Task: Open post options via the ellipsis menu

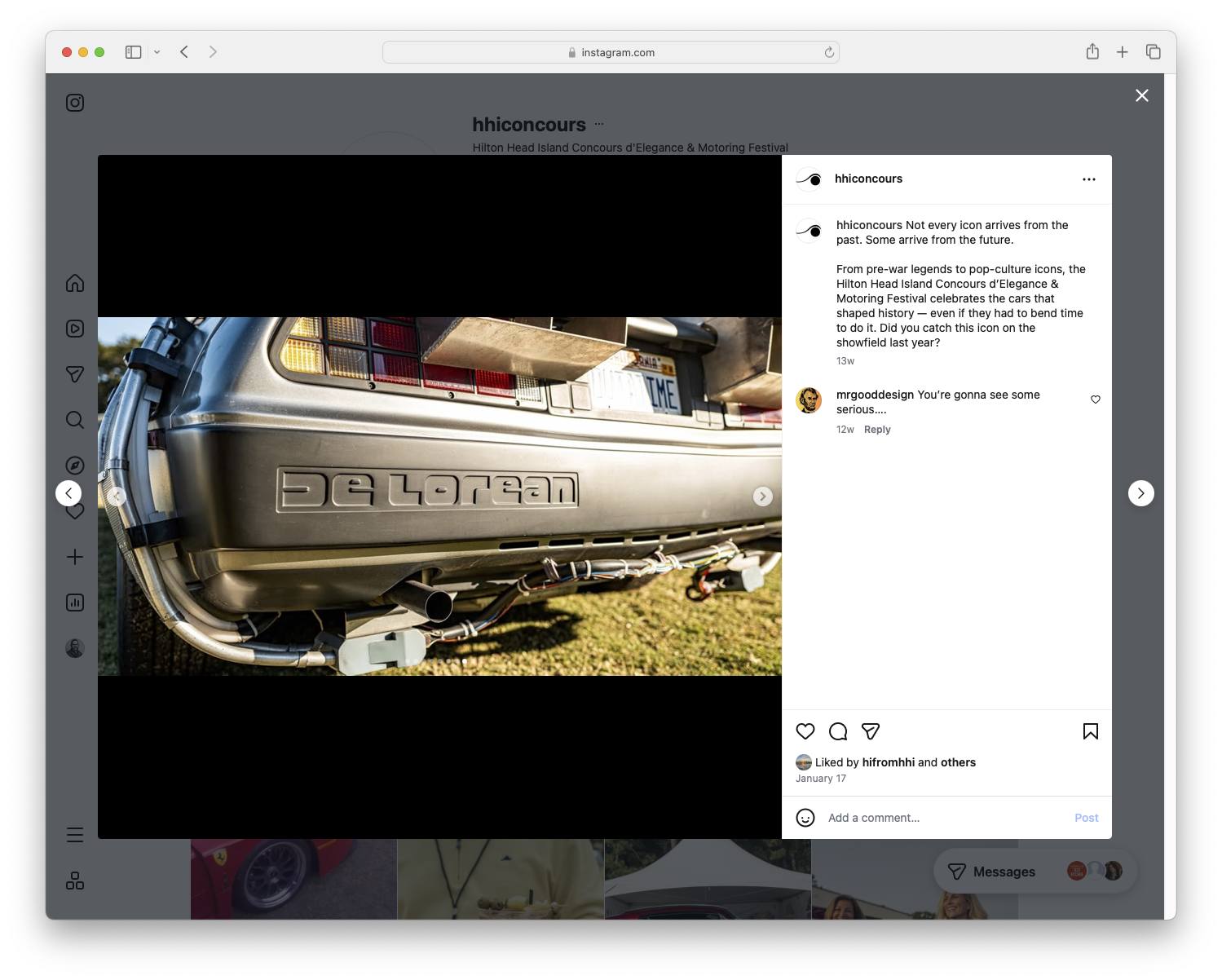Action: [1089, 179]
